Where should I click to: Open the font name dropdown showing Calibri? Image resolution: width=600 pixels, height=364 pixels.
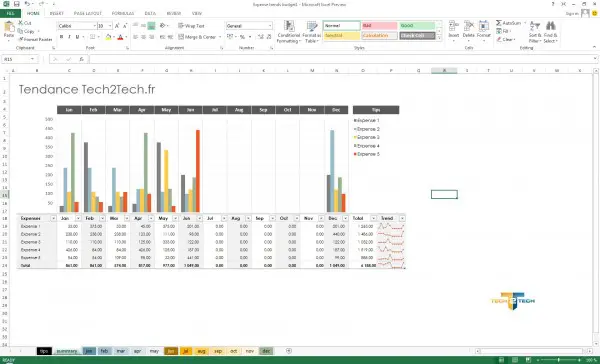77,26
